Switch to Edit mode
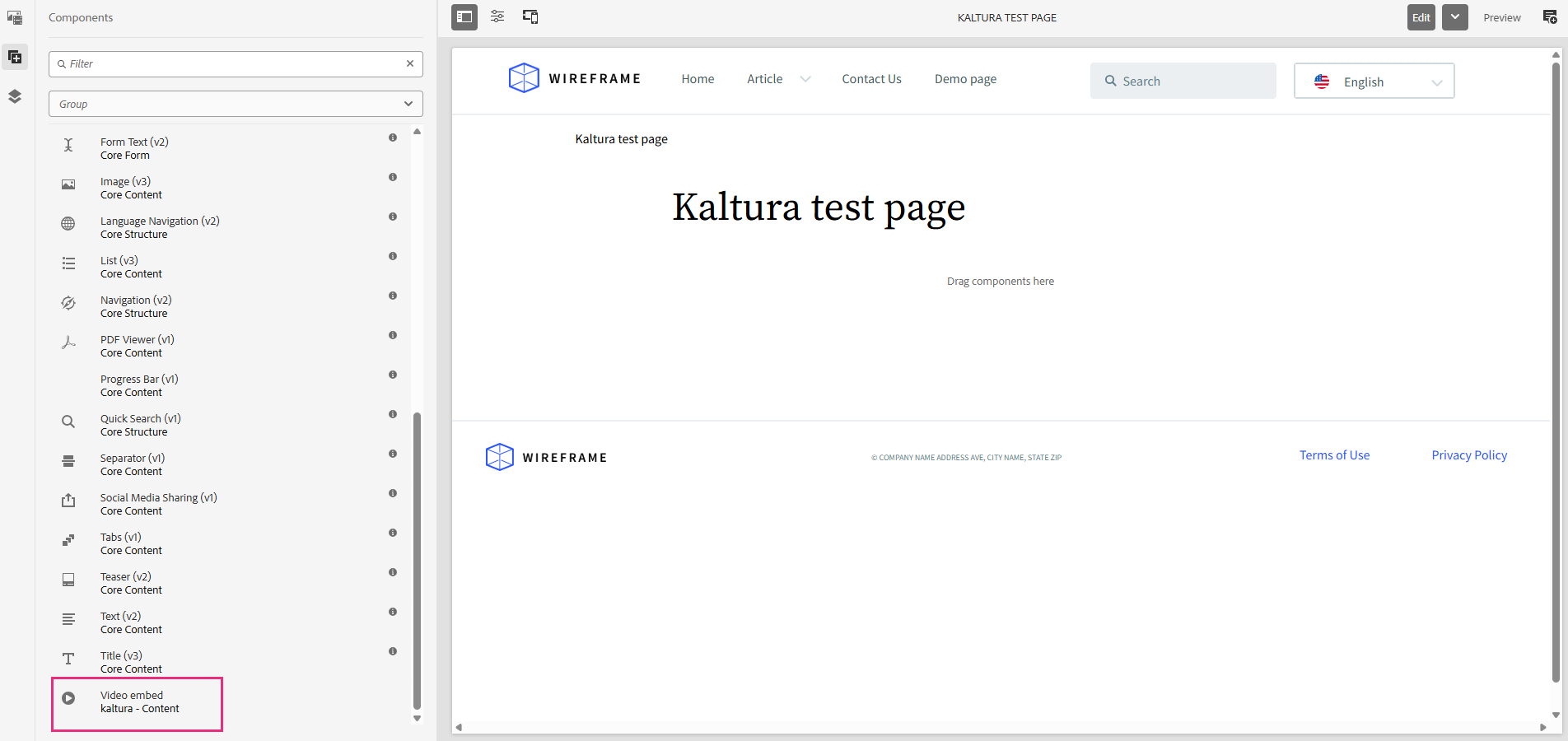This screenshot has height=741, width=1568. (1421, 17)
